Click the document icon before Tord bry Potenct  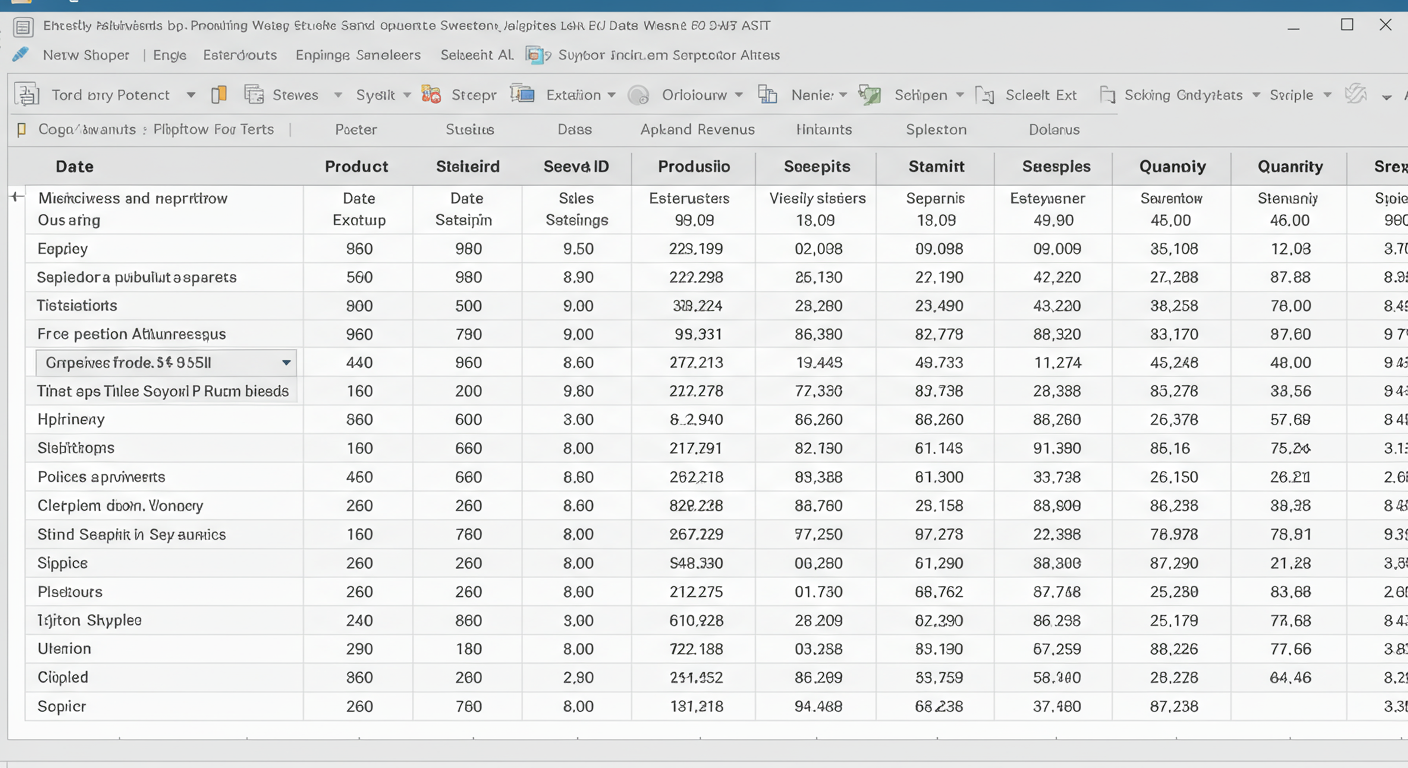click(28, 95)
